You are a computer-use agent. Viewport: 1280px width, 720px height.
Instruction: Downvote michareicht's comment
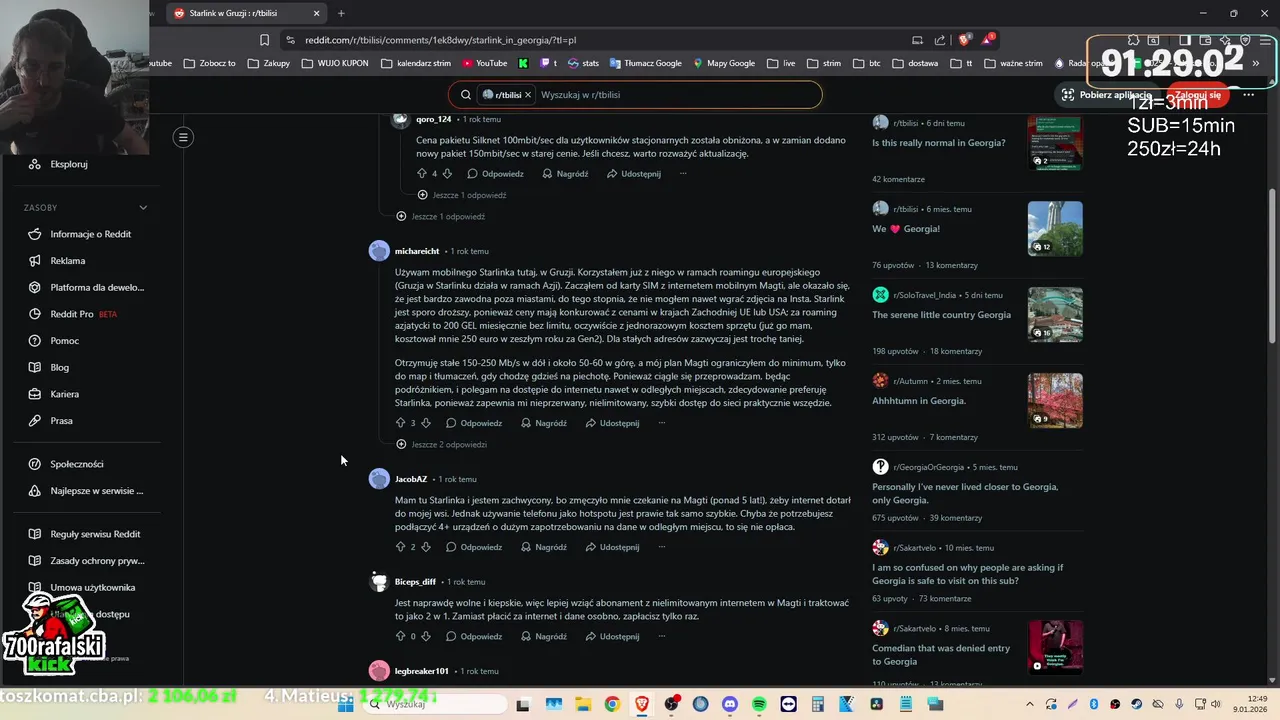pyautogui.click(x=425, y=423)
